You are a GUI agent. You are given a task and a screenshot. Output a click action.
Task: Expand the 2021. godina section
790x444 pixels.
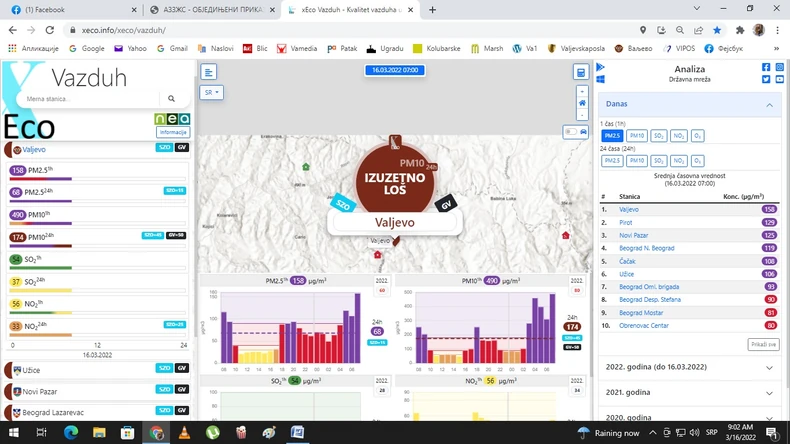pos(690,393)
